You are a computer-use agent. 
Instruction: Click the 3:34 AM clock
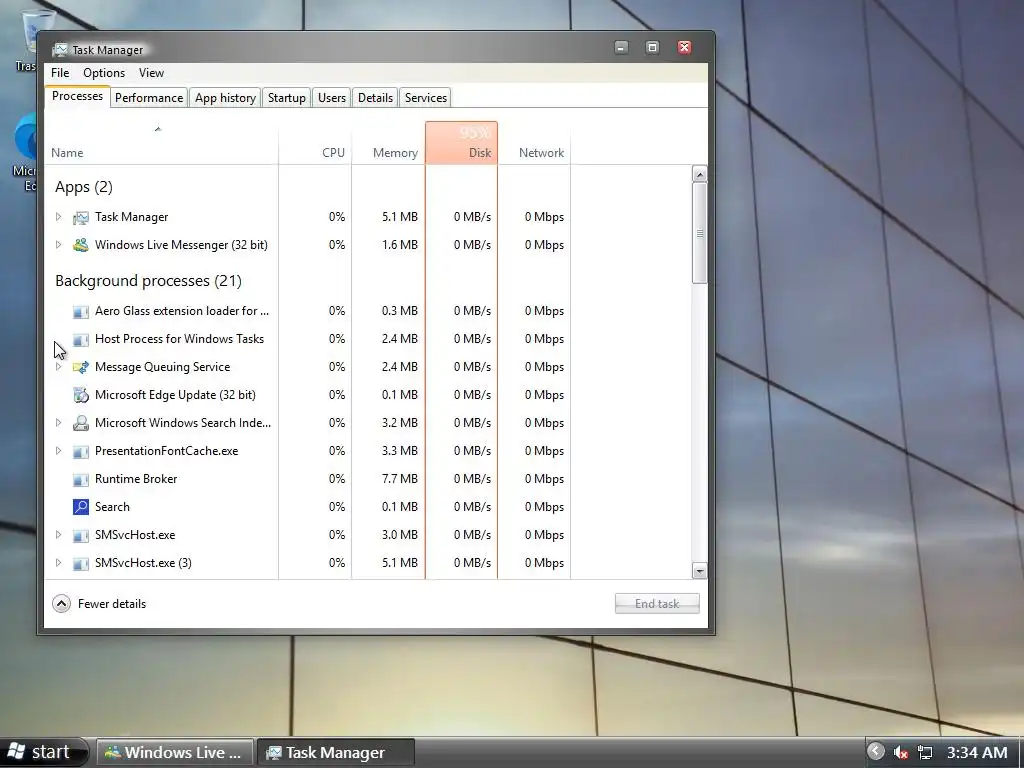click(x=977, y=752)
